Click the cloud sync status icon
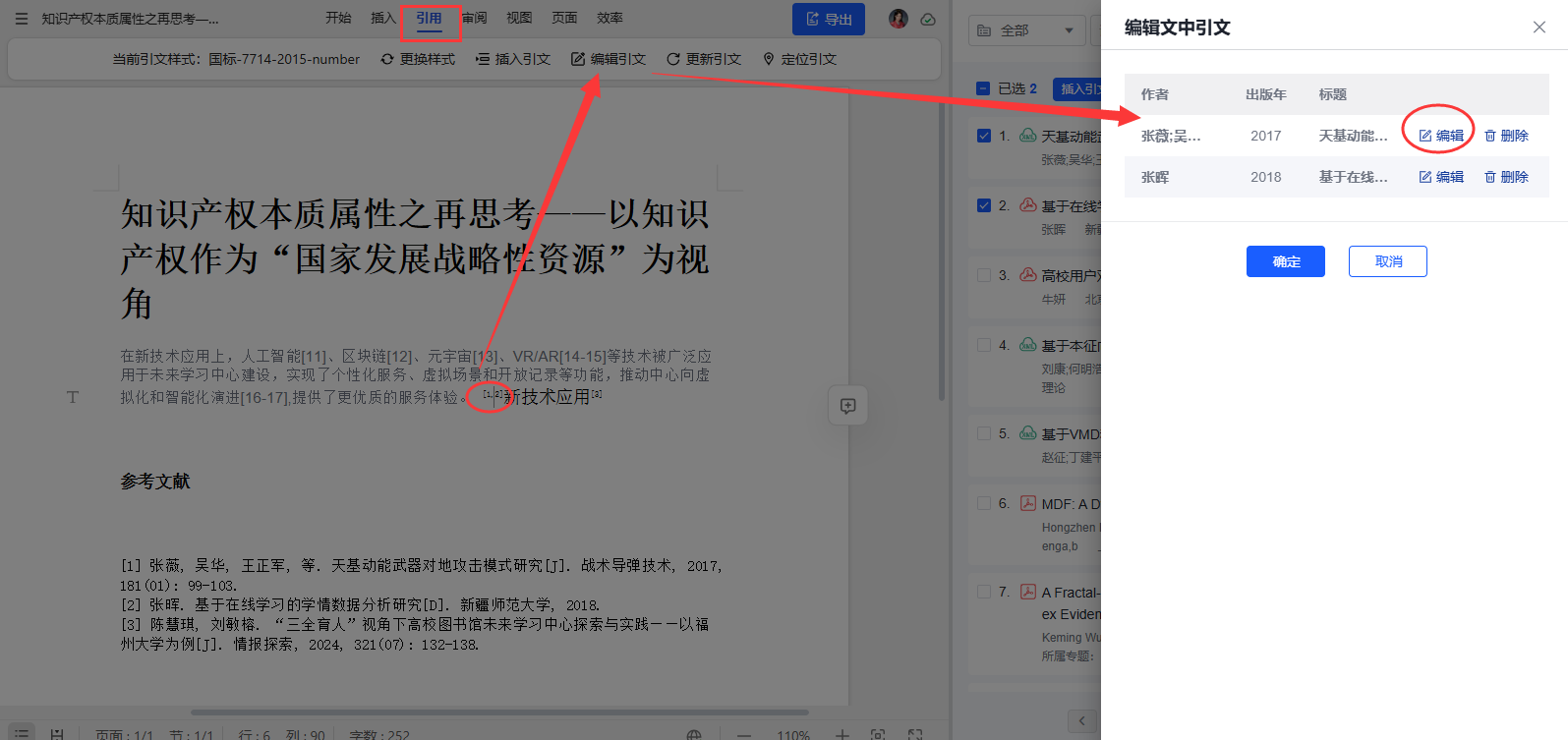The height and width of the screenshot is (740, 1568). [x=928, y=19]
